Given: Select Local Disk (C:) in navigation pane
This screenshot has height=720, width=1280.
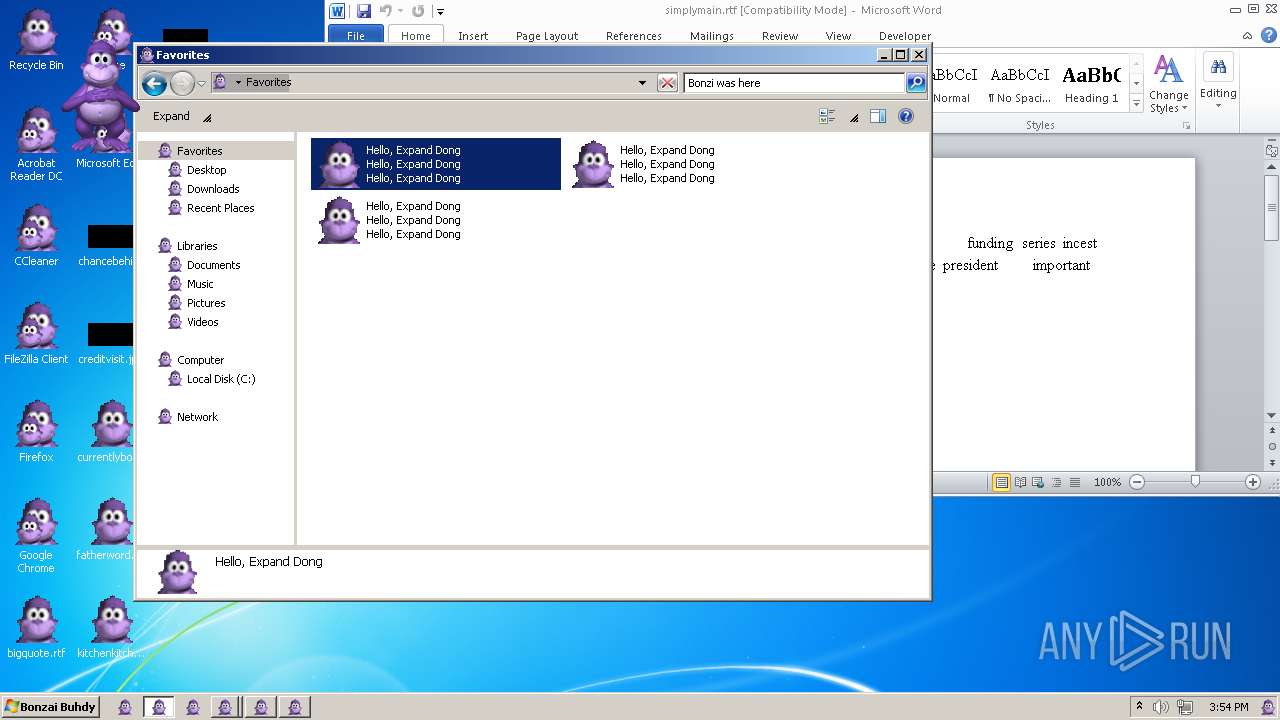Looking at the screenshot, I should tap(221, 379).
